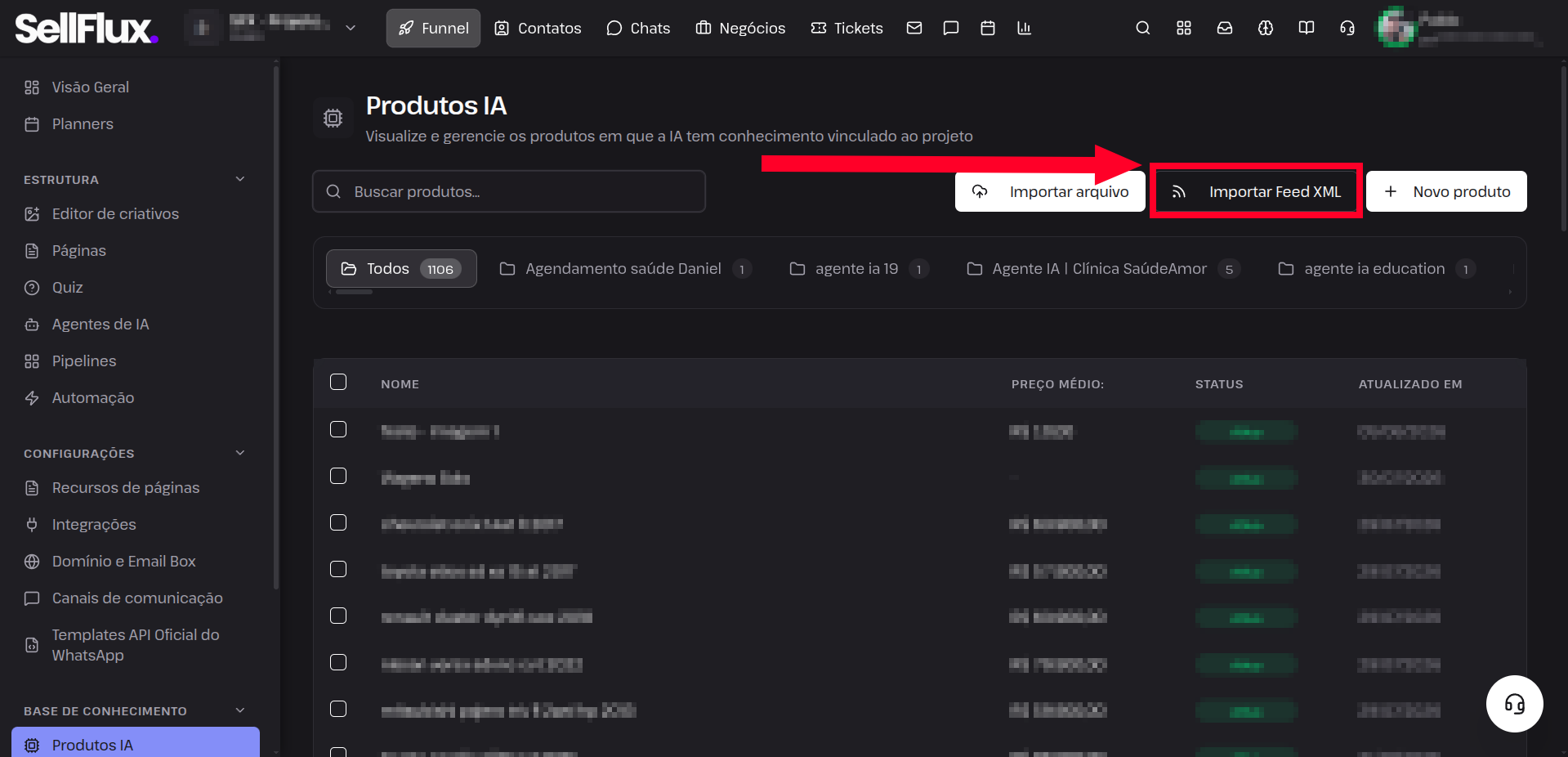Screen dimensions: 1568x757
Task: Click the search magnifier in top bar
Action: 1143,28
